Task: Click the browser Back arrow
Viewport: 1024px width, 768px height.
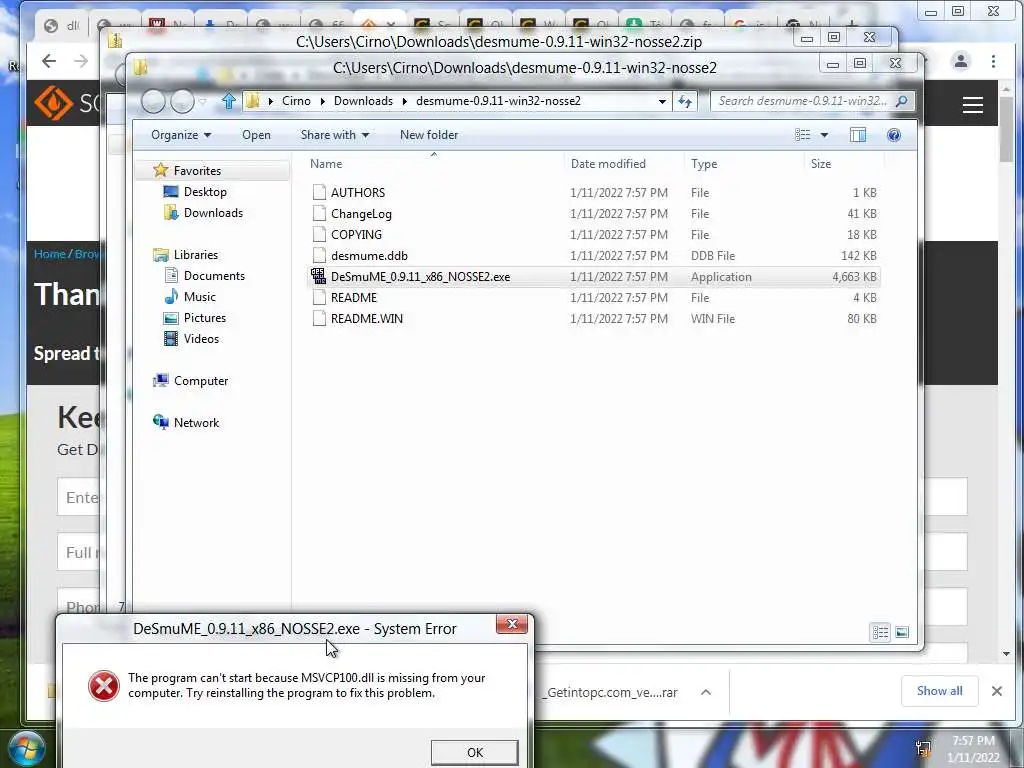Action: coord(49,61)
